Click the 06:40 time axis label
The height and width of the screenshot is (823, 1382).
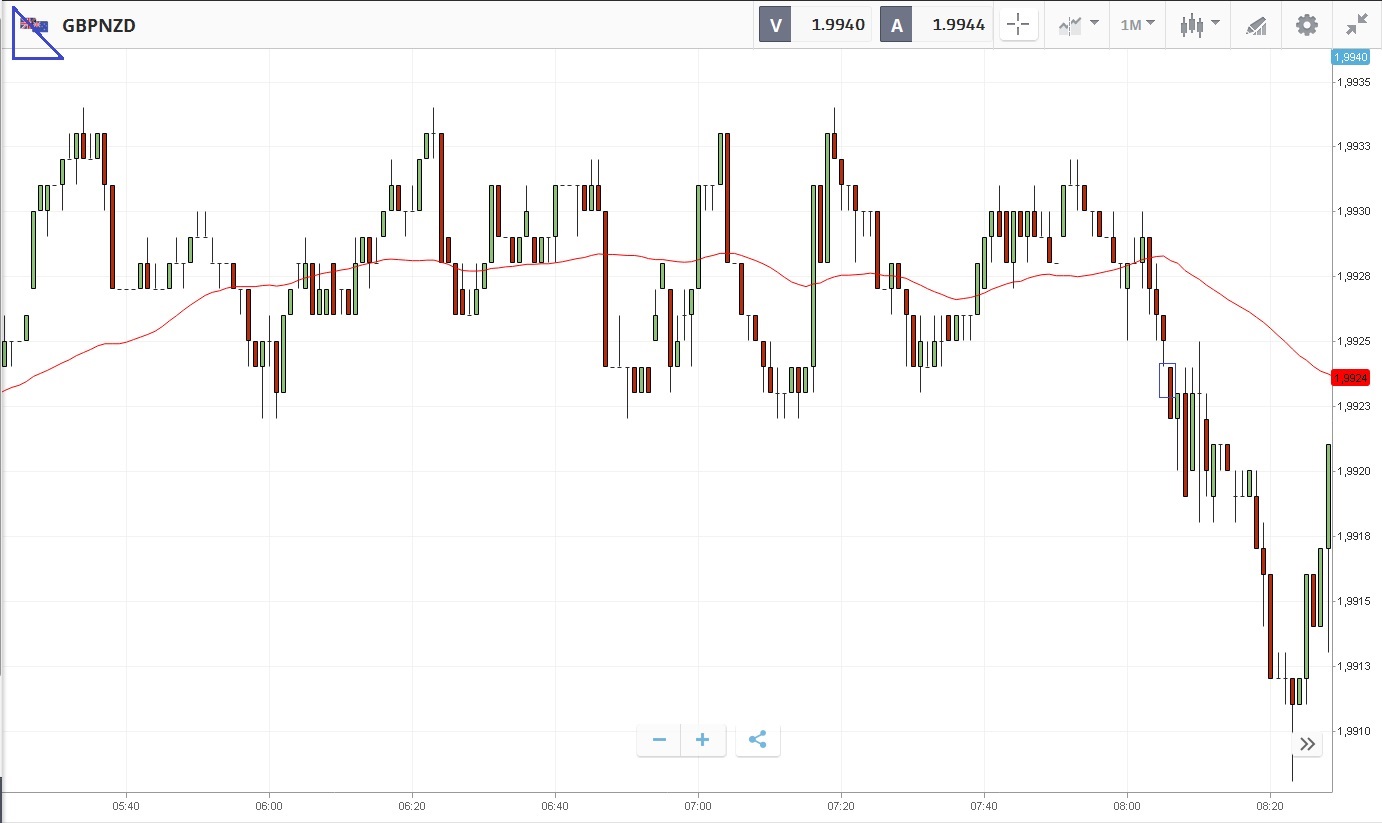555,806
